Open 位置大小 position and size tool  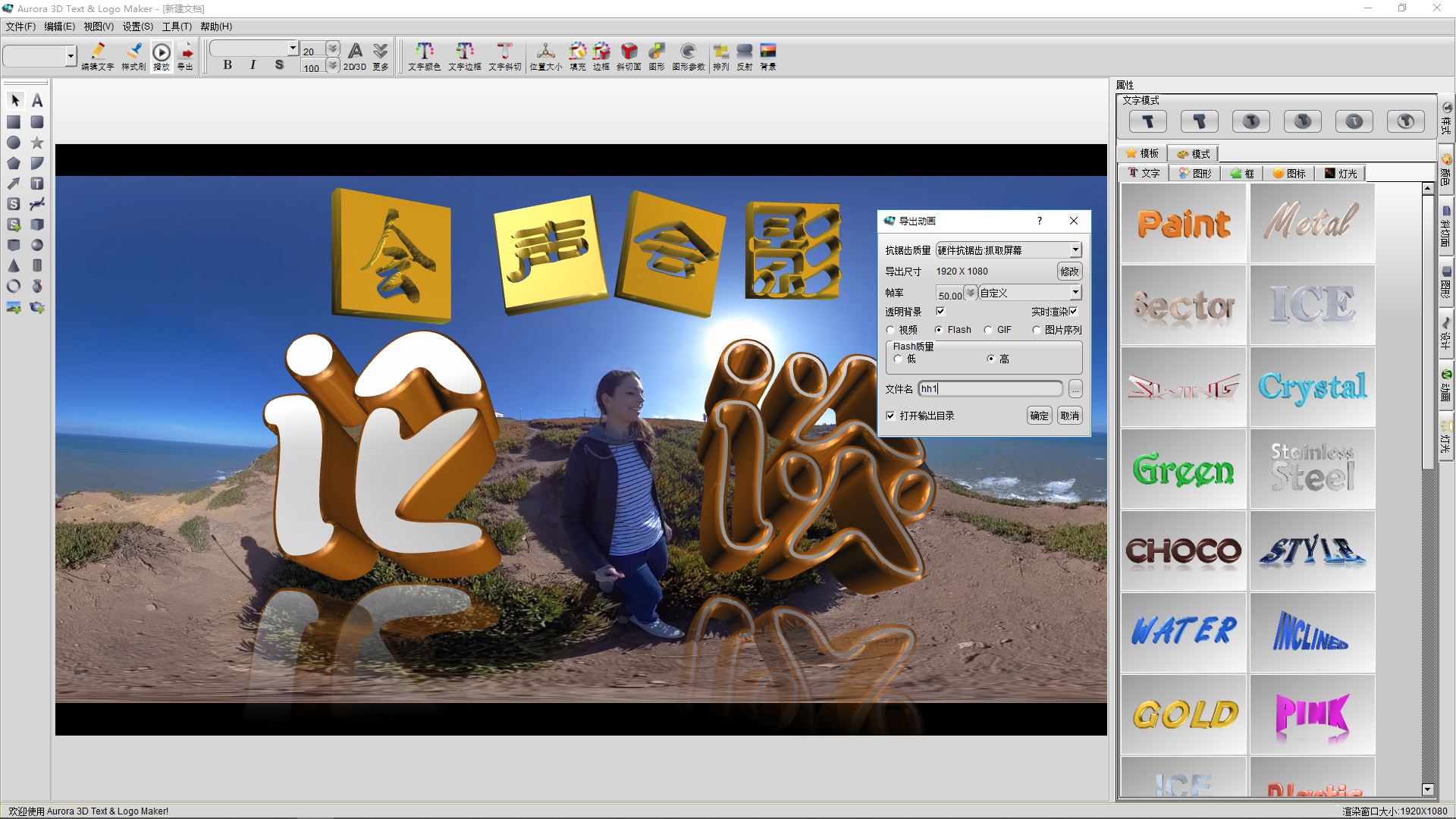click(x=545, y=56)
